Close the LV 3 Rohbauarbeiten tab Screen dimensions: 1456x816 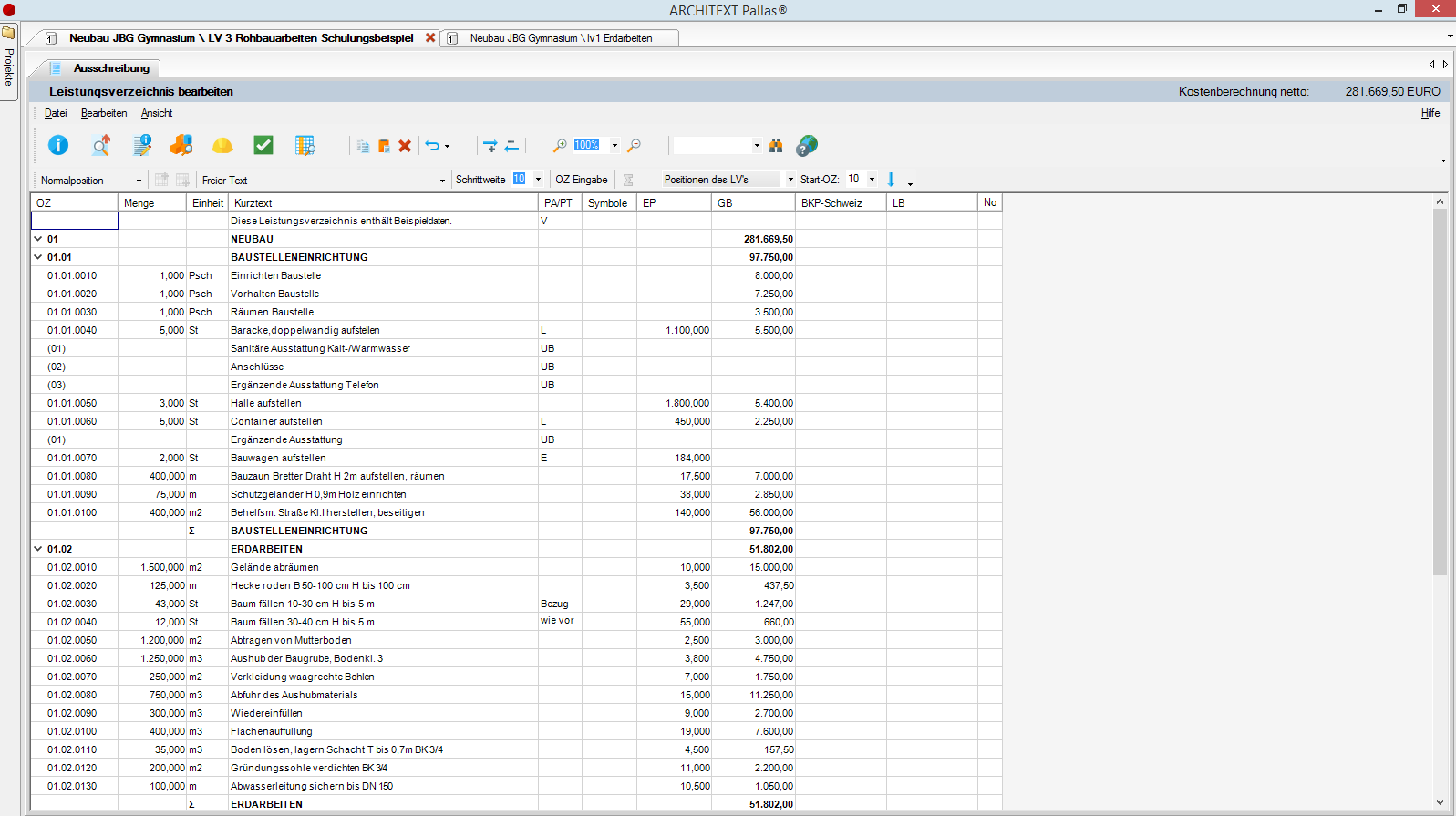430,37
